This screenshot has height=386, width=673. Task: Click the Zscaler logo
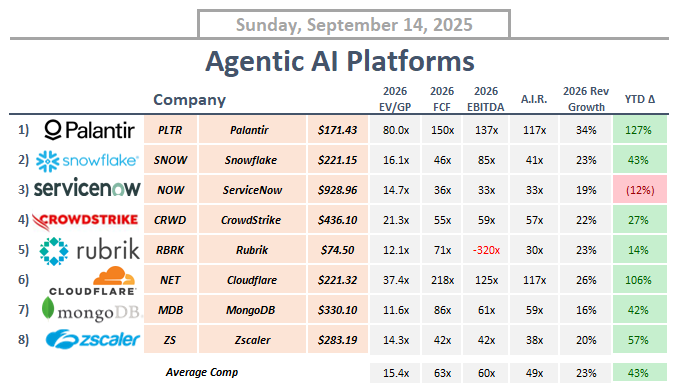pyautogui.click(x=93, y=339)
